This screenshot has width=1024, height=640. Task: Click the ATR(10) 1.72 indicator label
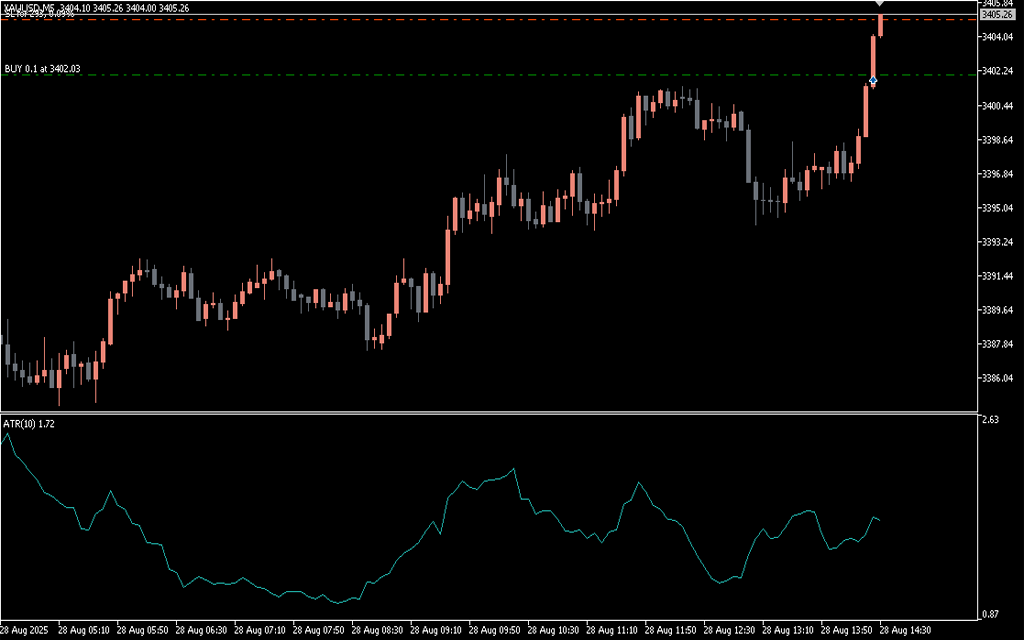point(28,424)
